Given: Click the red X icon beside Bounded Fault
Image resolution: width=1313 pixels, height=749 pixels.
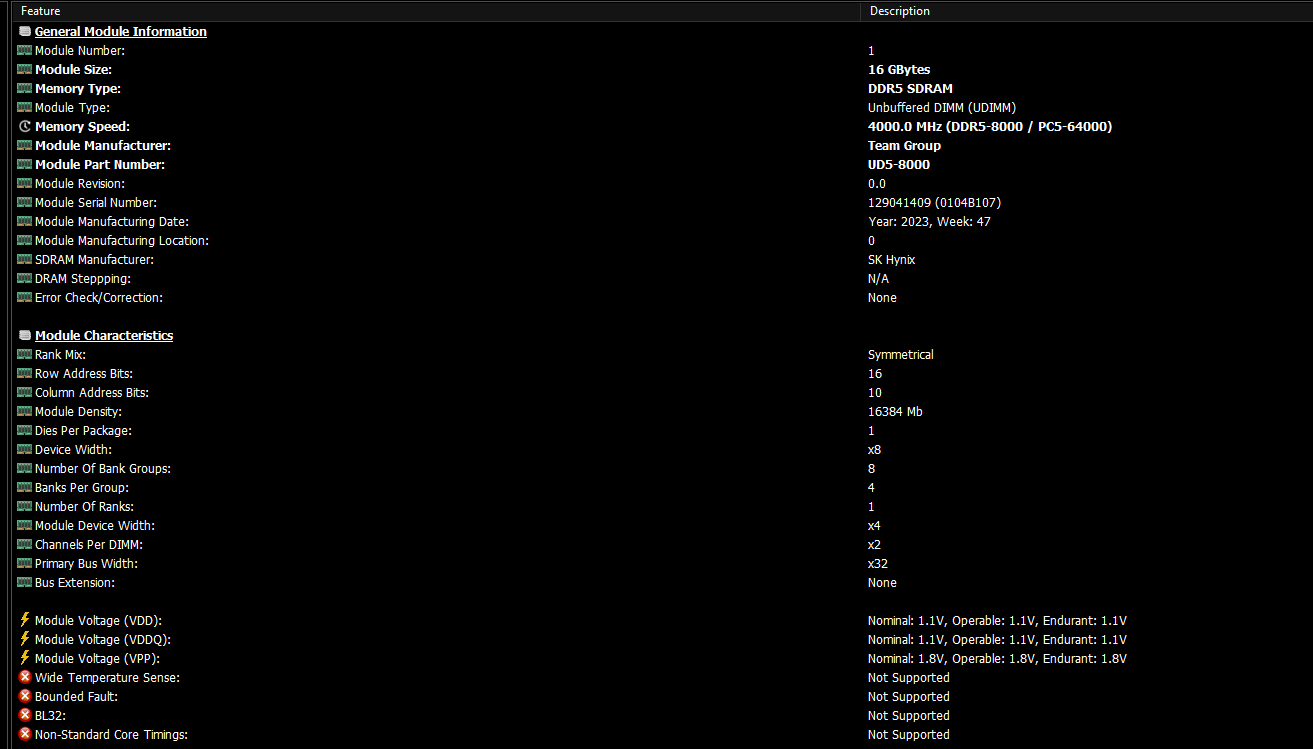Looking at the screenshot, I should click(x=25, y=697).
